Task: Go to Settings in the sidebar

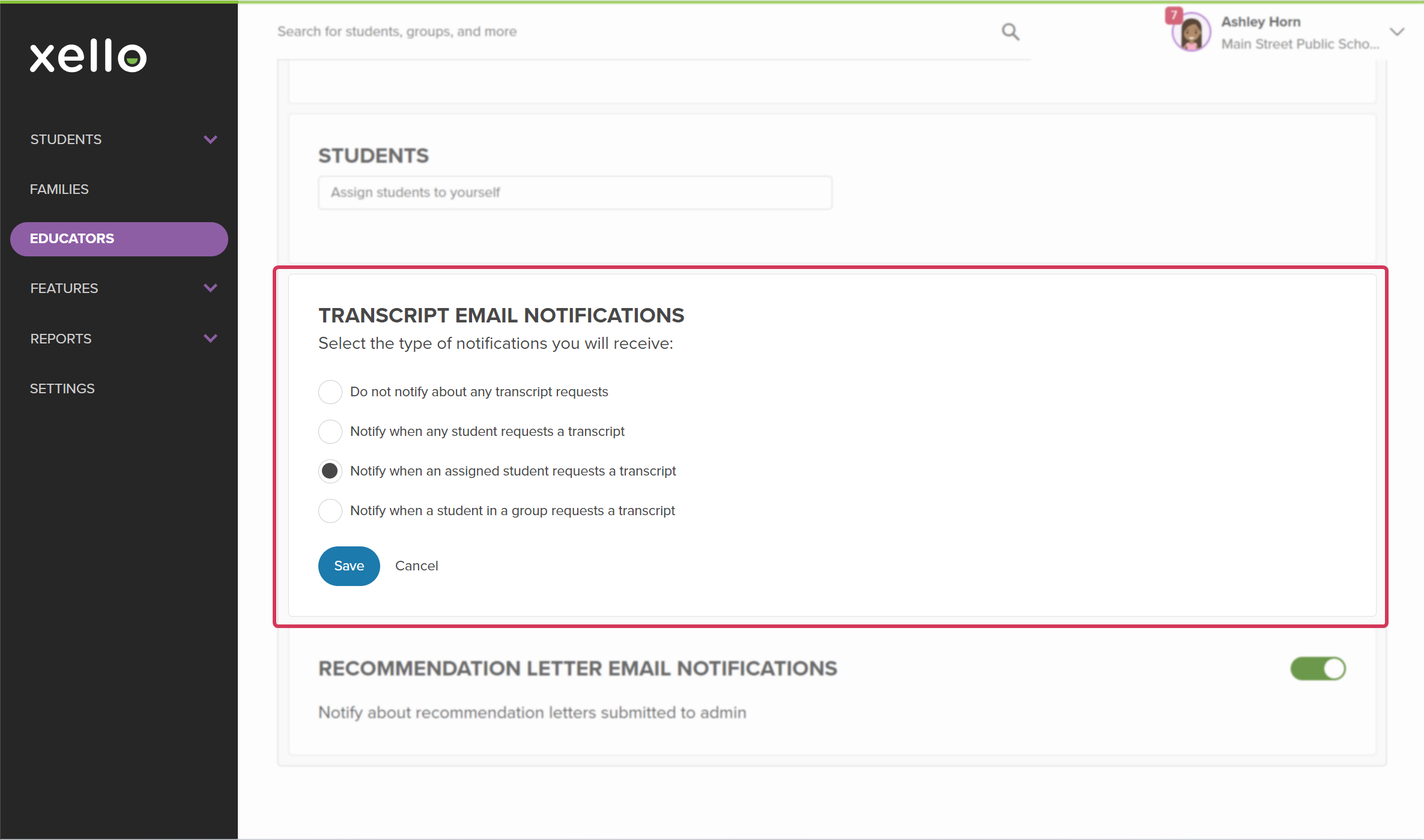Action: pos(62,388)
